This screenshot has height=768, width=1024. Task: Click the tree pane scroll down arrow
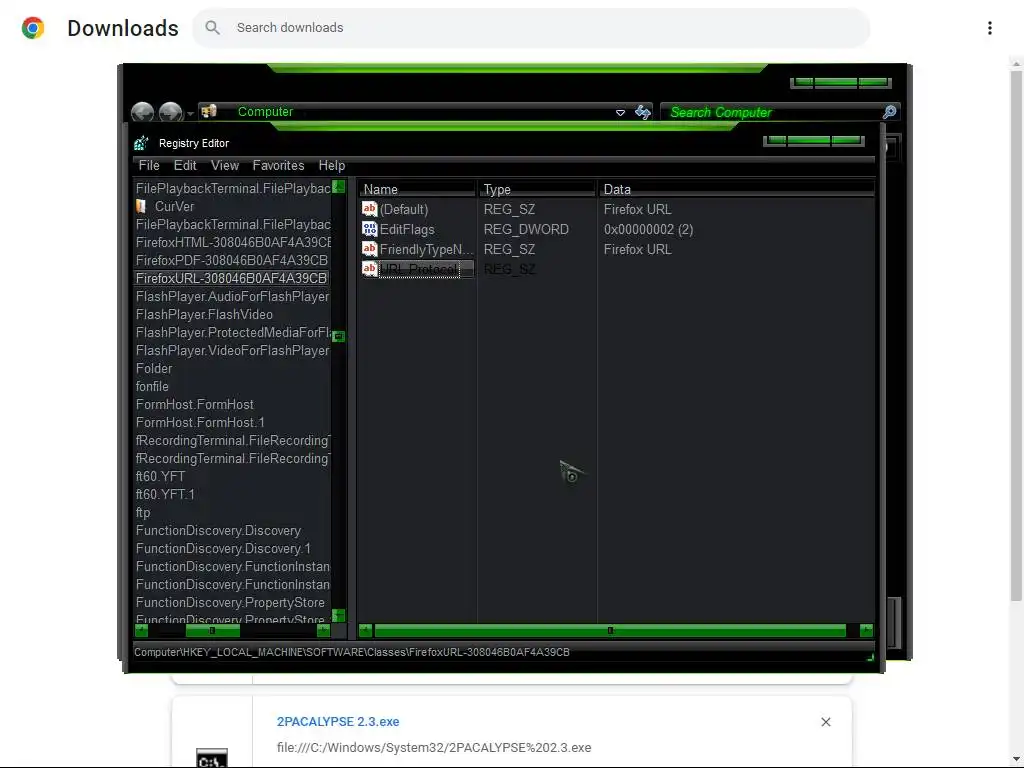[x=338, y=615]
